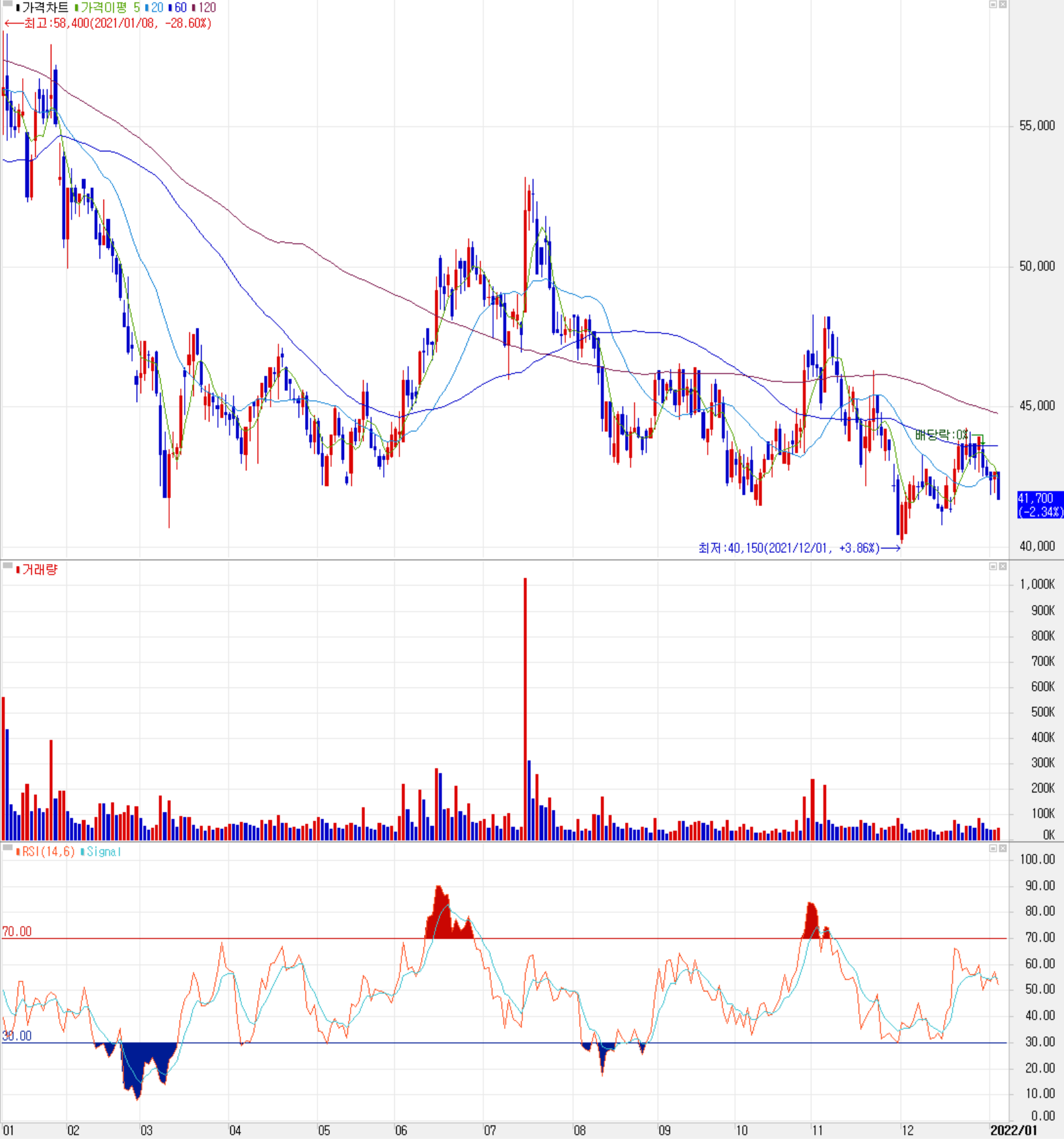Select the 가격이평 5 moving average legend

pos(108,8)
